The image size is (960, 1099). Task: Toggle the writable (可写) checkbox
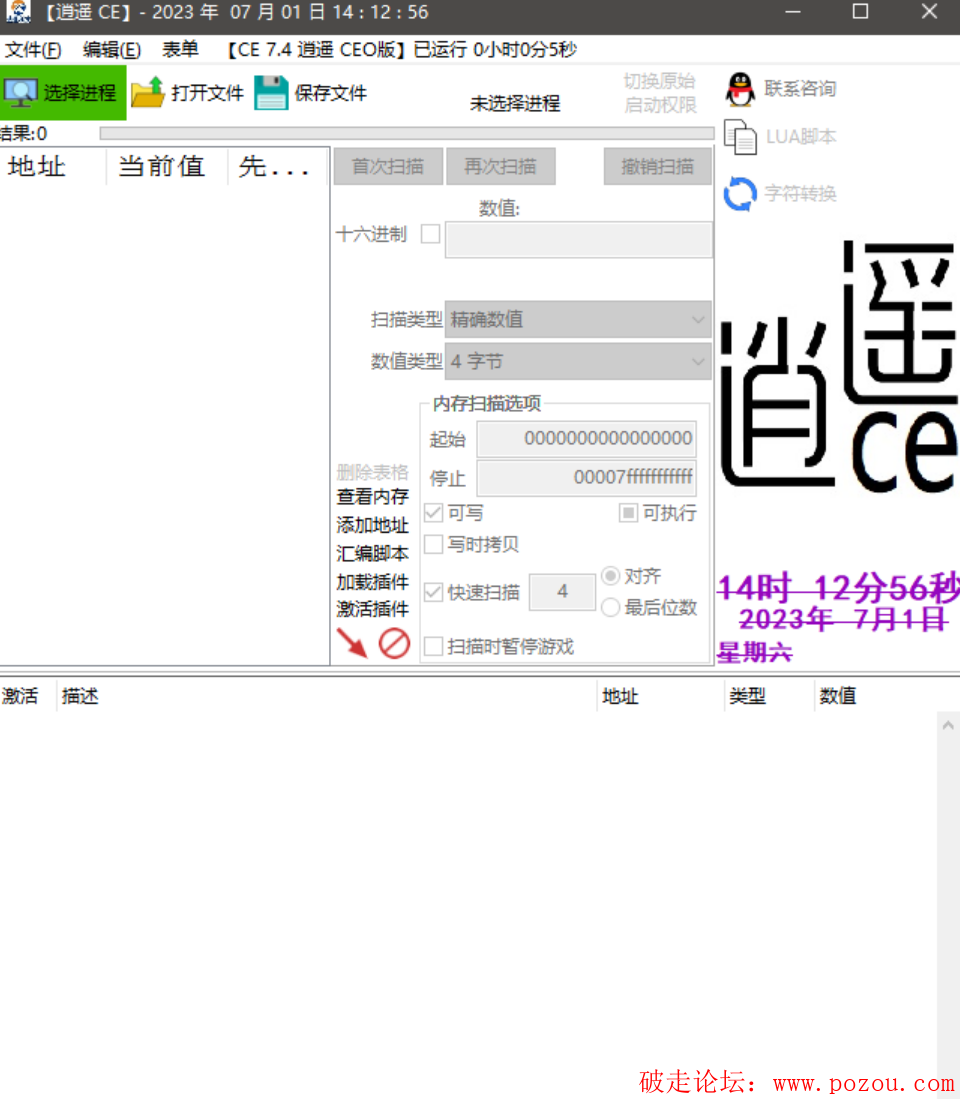click(x=433, y=513)
